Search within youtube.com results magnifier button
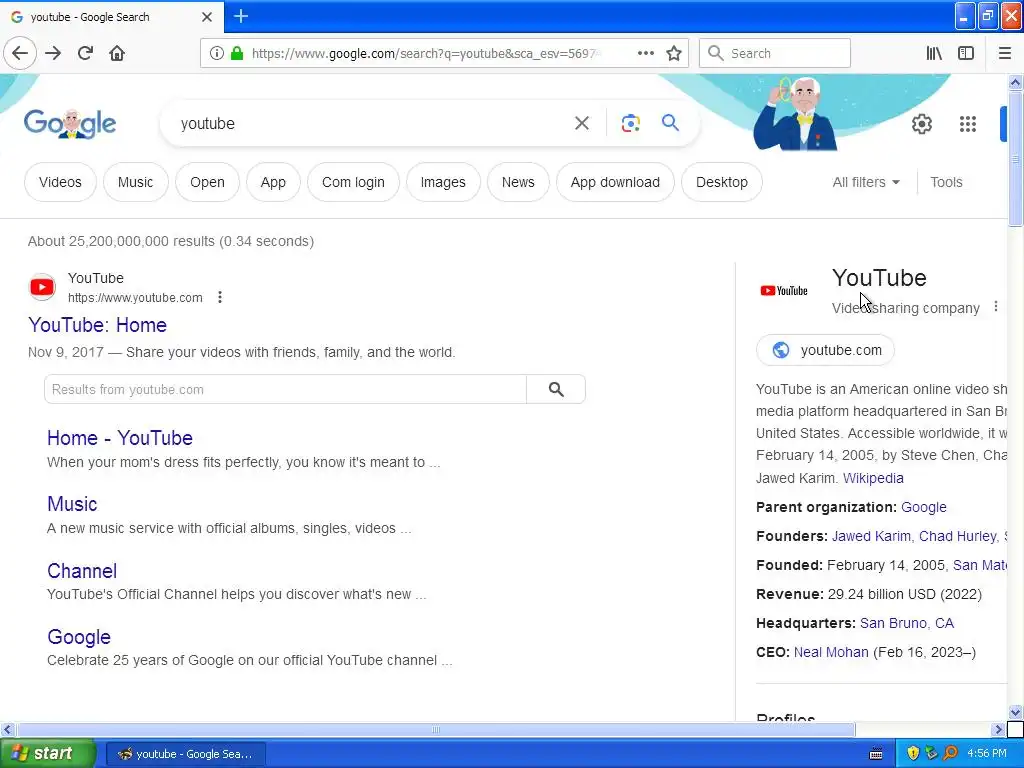This screenshot has height=768, width=1024. (x=556, y=389)
